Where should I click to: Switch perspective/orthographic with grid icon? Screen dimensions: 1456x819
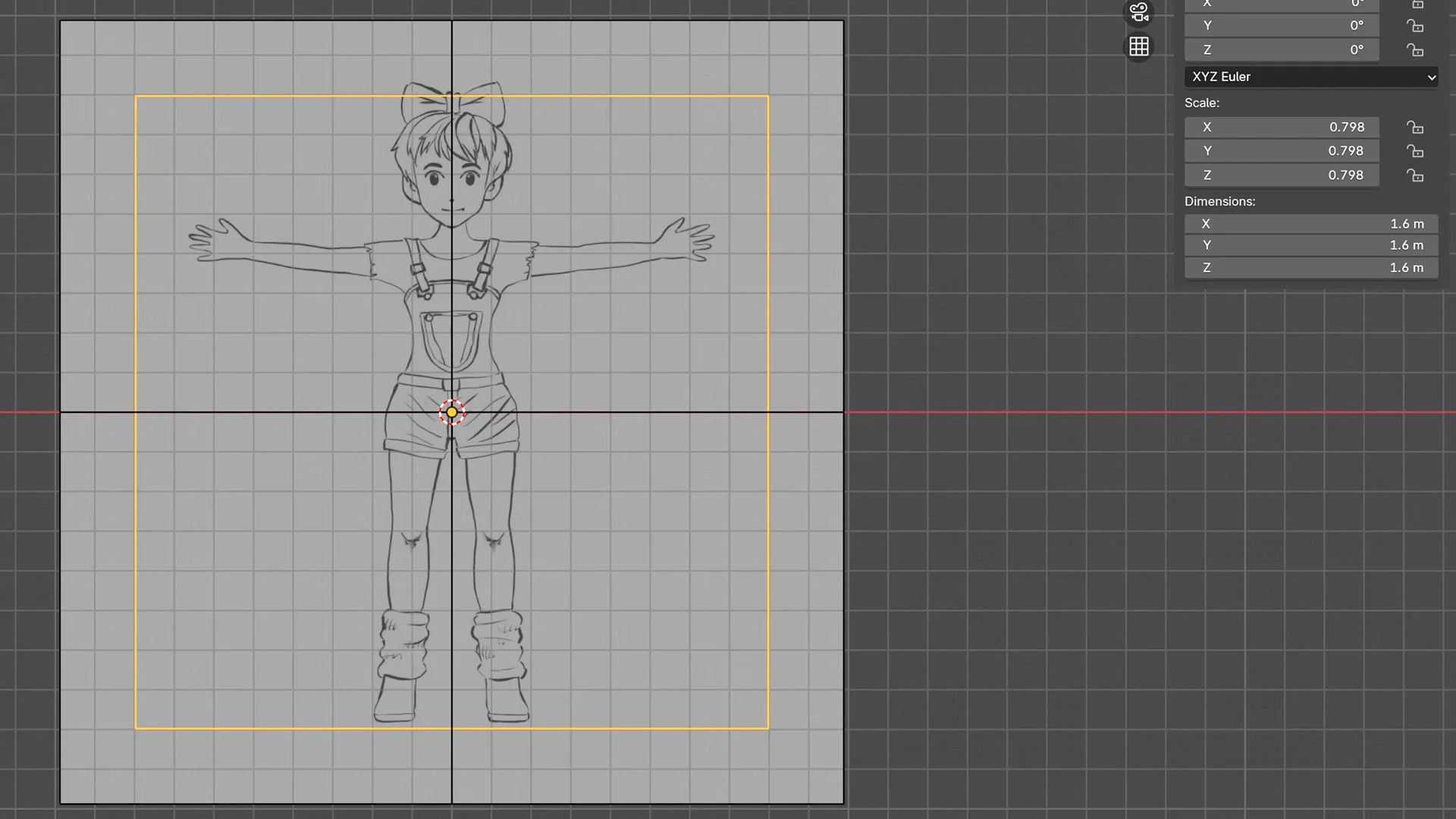click(x=1138, y=47)
